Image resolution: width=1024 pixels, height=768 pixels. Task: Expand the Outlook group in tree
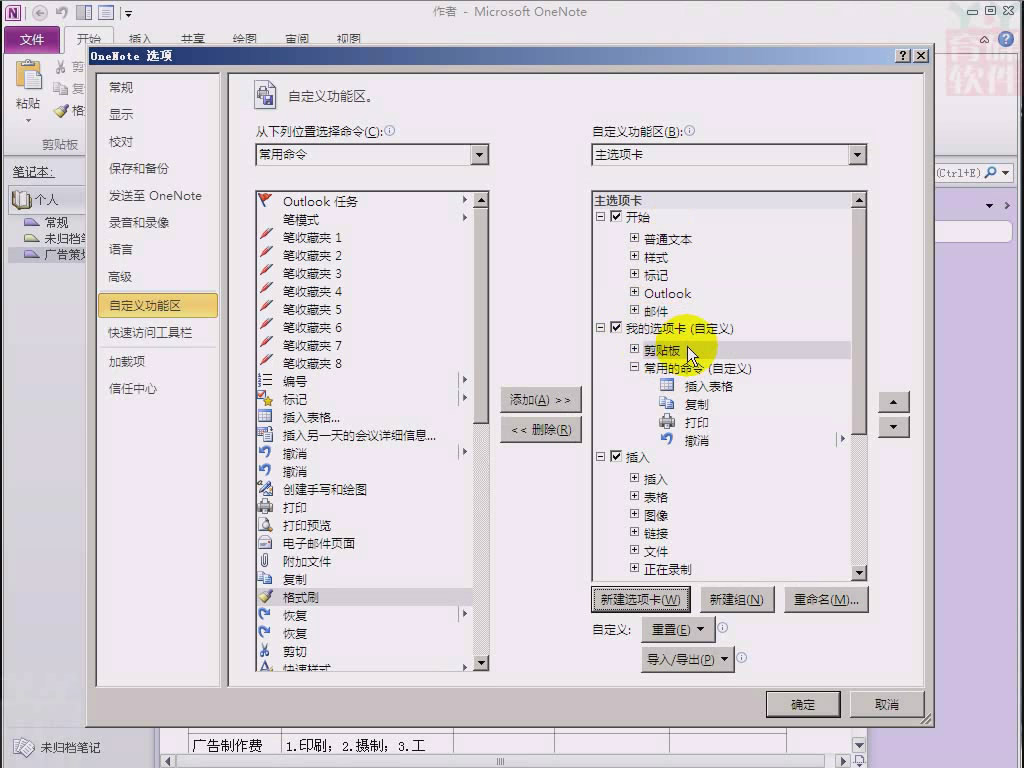coord(634,292)
